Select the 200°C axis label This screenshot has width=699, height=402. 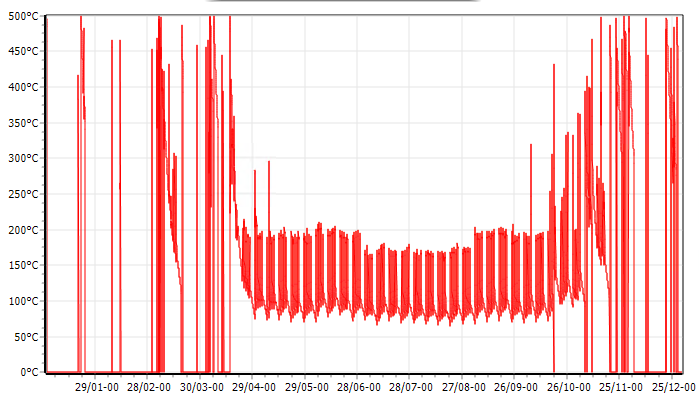(x=22, y=230)
